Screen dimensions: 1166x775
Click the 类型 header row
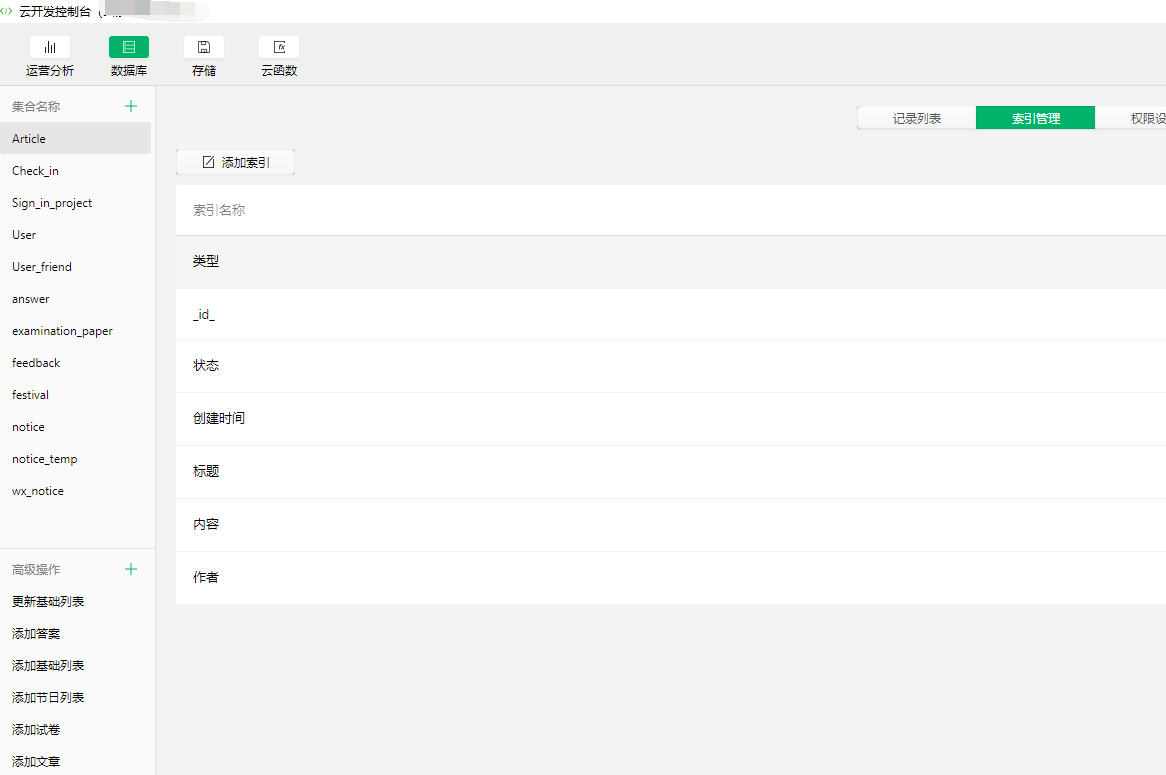coord(671,262)
